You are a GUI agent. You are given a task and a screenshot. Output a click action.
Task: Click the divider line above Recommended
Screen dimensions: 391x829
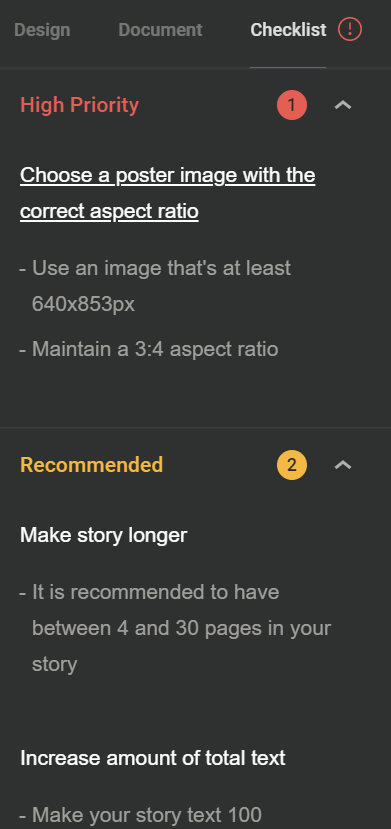[196, 427]
